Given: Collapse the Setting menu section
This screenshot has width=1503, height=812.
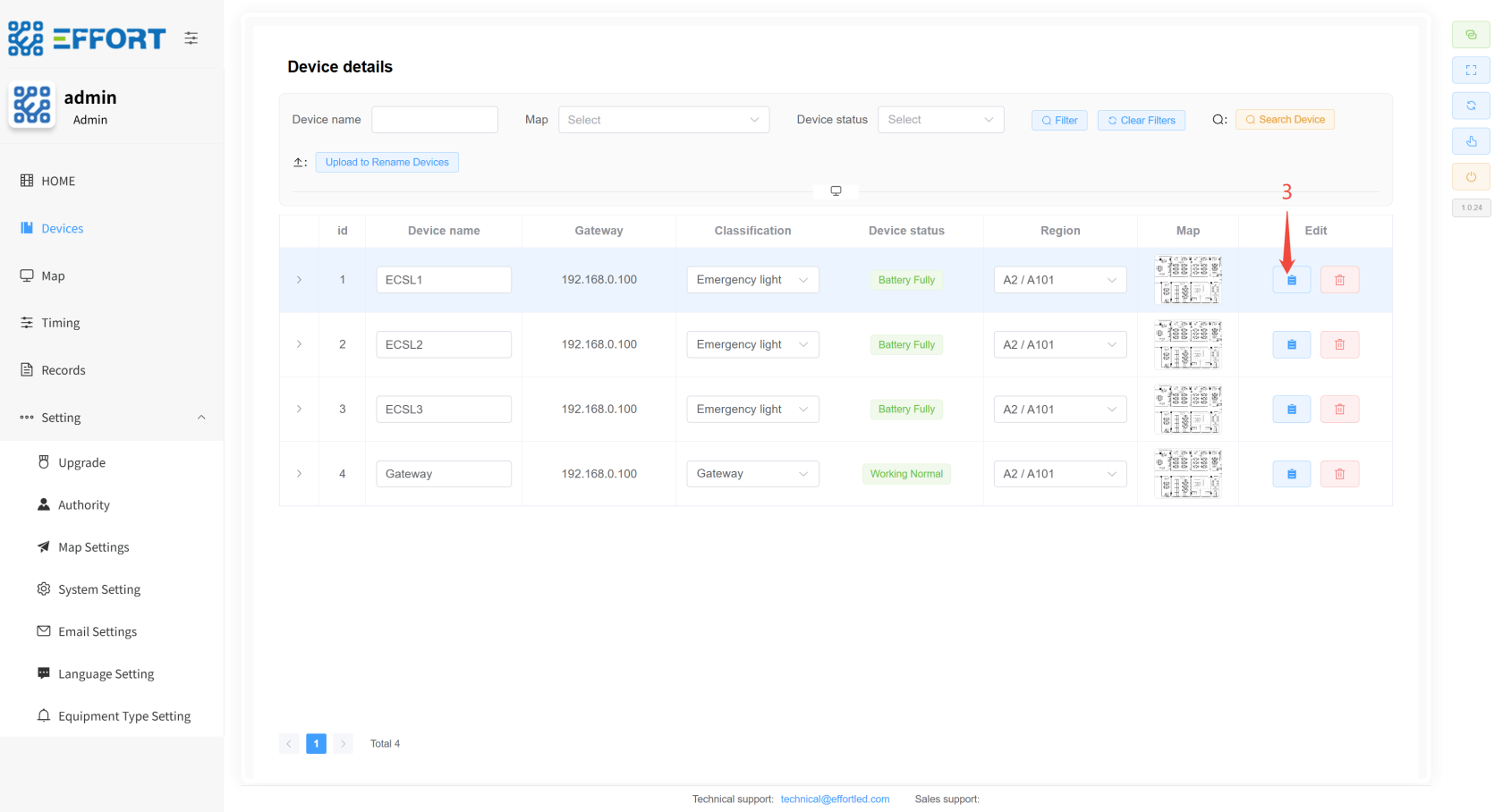Looking at the screenshot, I should (201, 418).
